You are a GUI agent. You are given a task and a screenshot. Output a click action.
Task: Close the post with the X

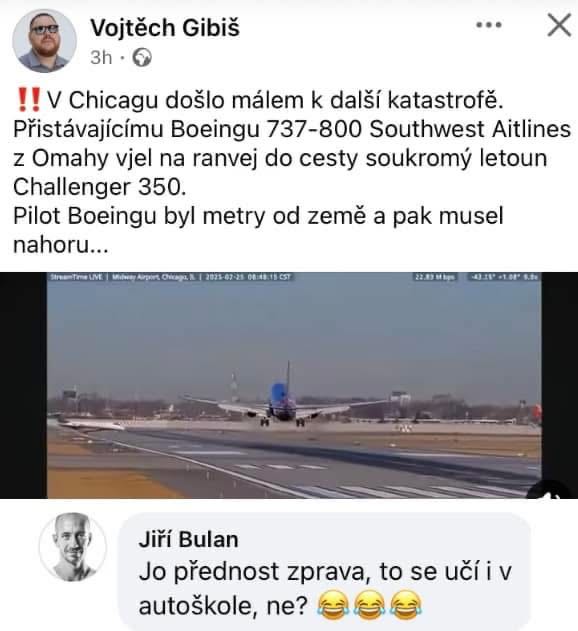click(559, 25)
